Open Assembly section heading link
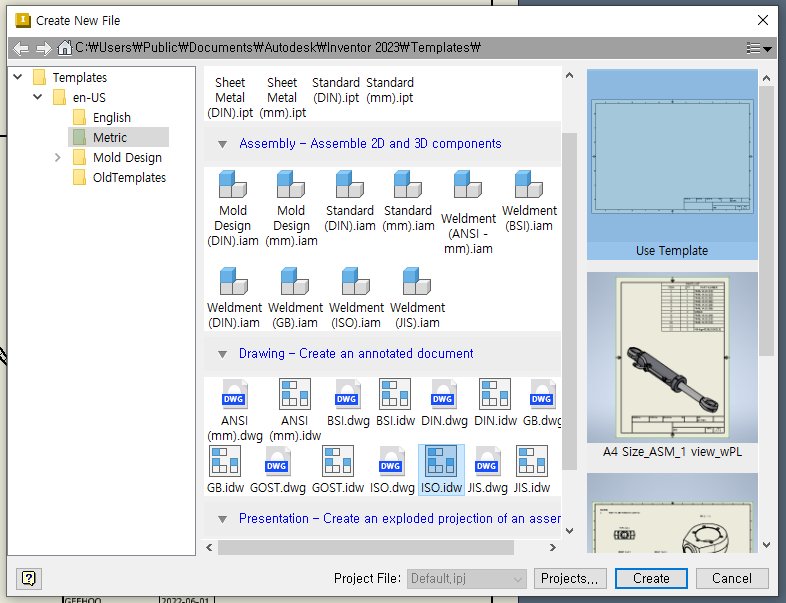The width and height of the screenshot is (786, 603). tap(370, 144)
